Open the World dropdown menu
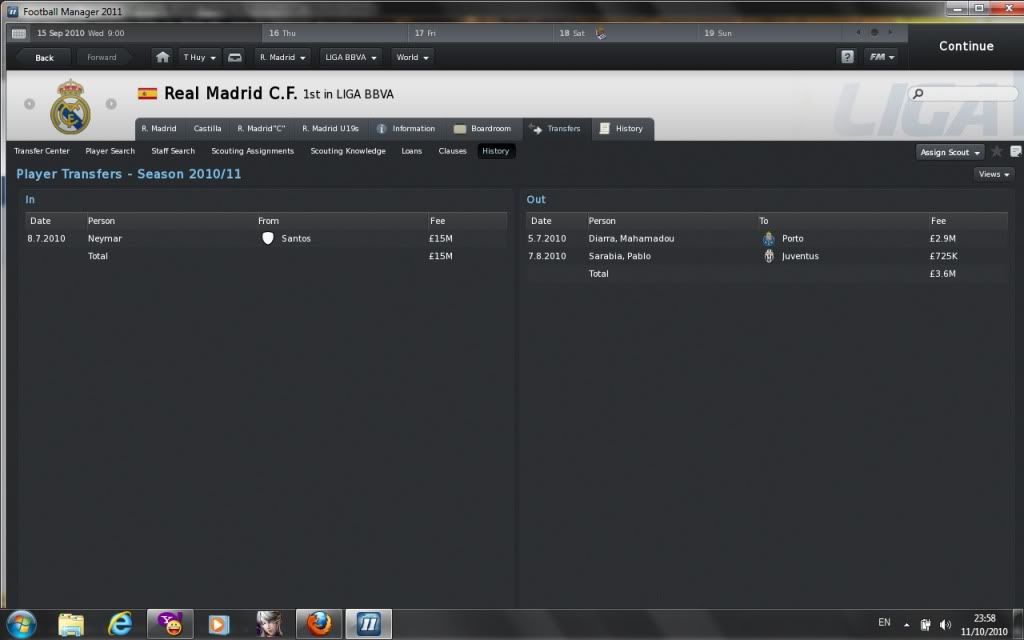1024x640 pixels. 412,57
